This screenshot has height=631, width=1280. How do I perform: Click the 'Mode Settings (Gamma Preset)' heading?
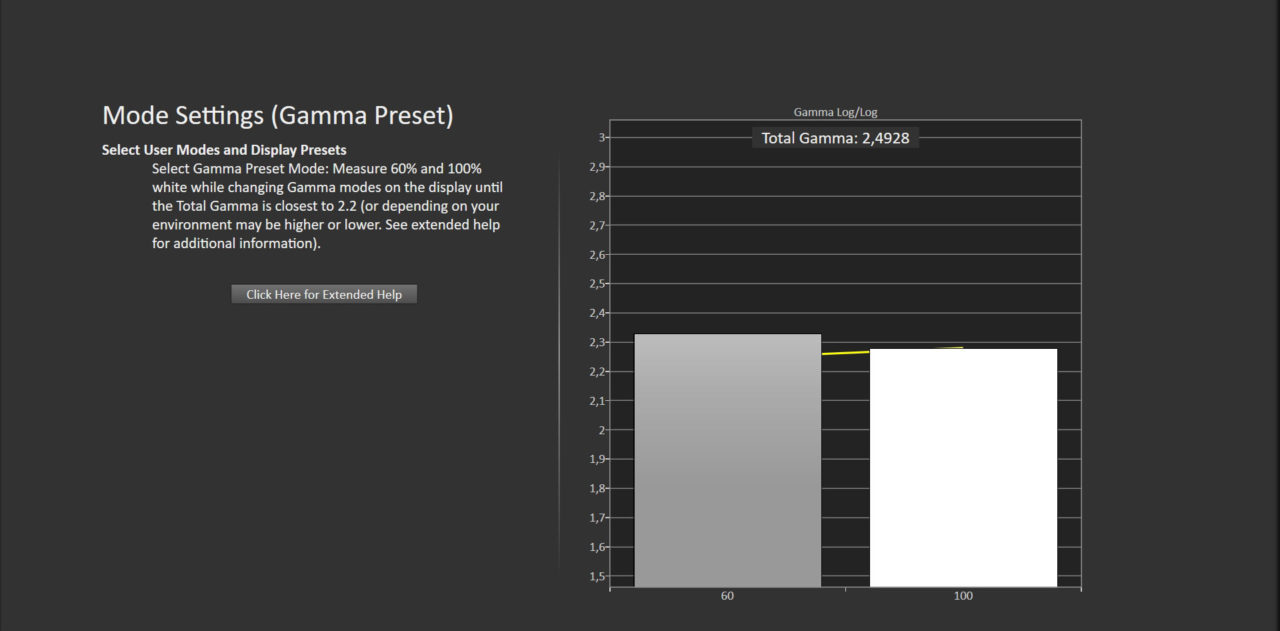click(278, 116)
